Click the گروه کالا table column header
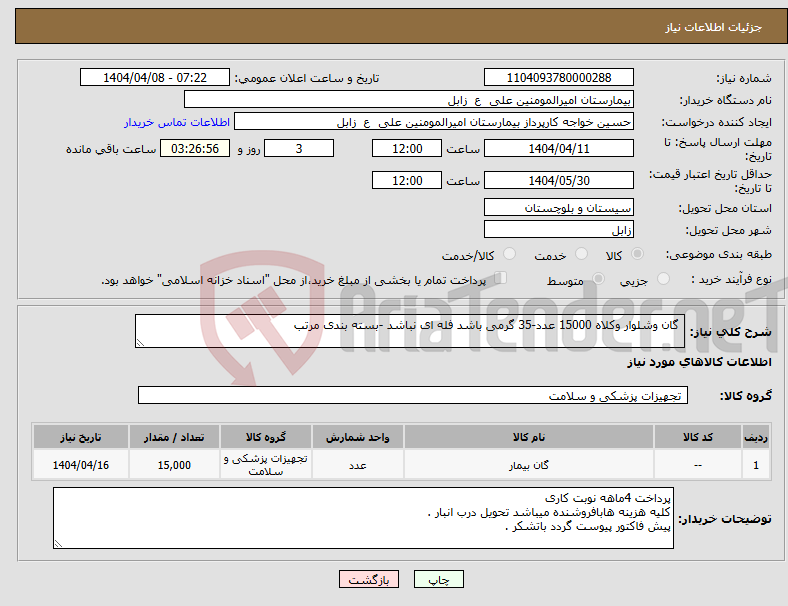Screen dimensions: 788x606 tap(266, 437)
